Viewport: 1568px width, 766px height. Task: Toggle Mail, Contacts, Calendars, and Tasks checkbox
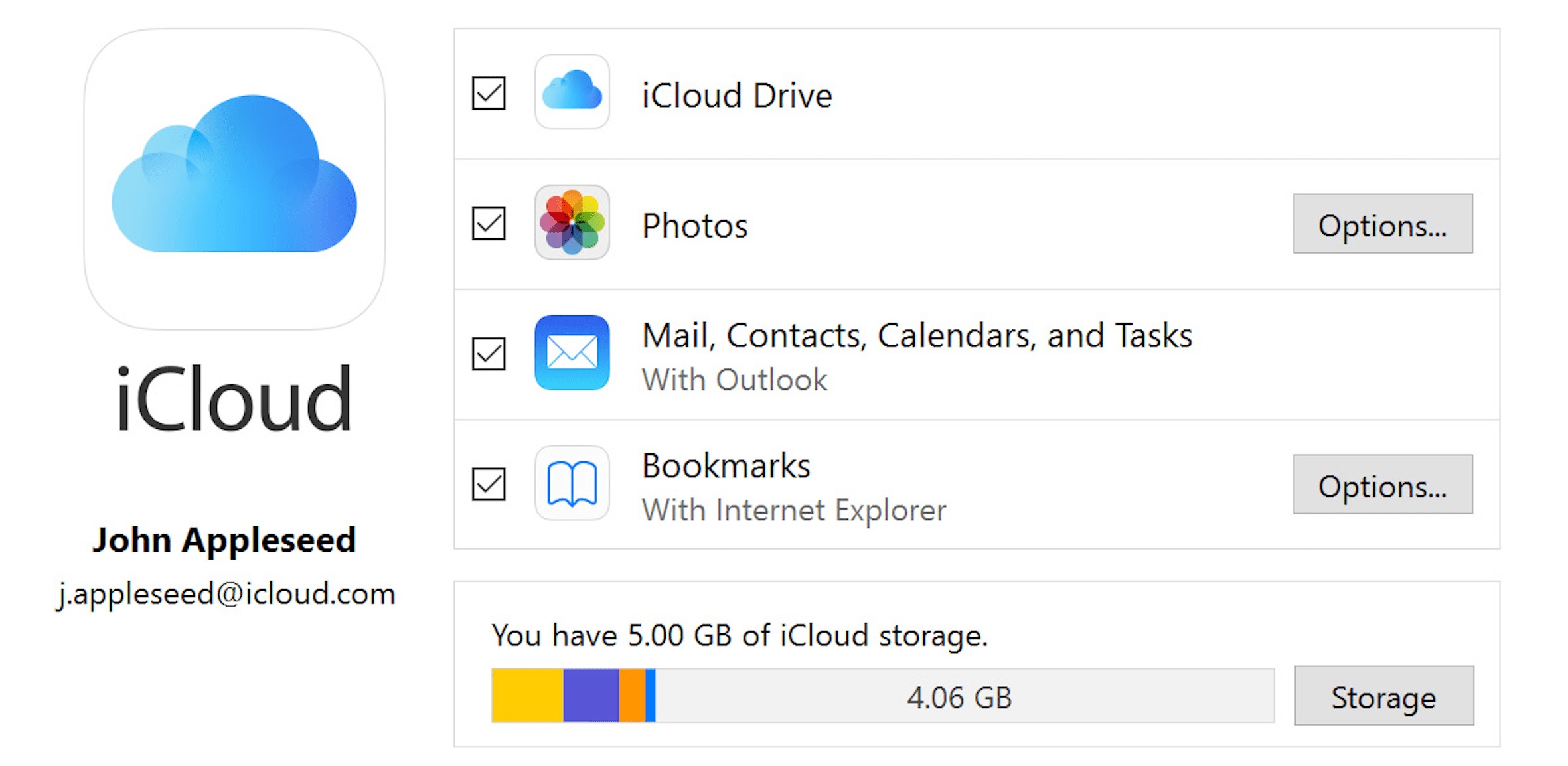tap(489, 354)
